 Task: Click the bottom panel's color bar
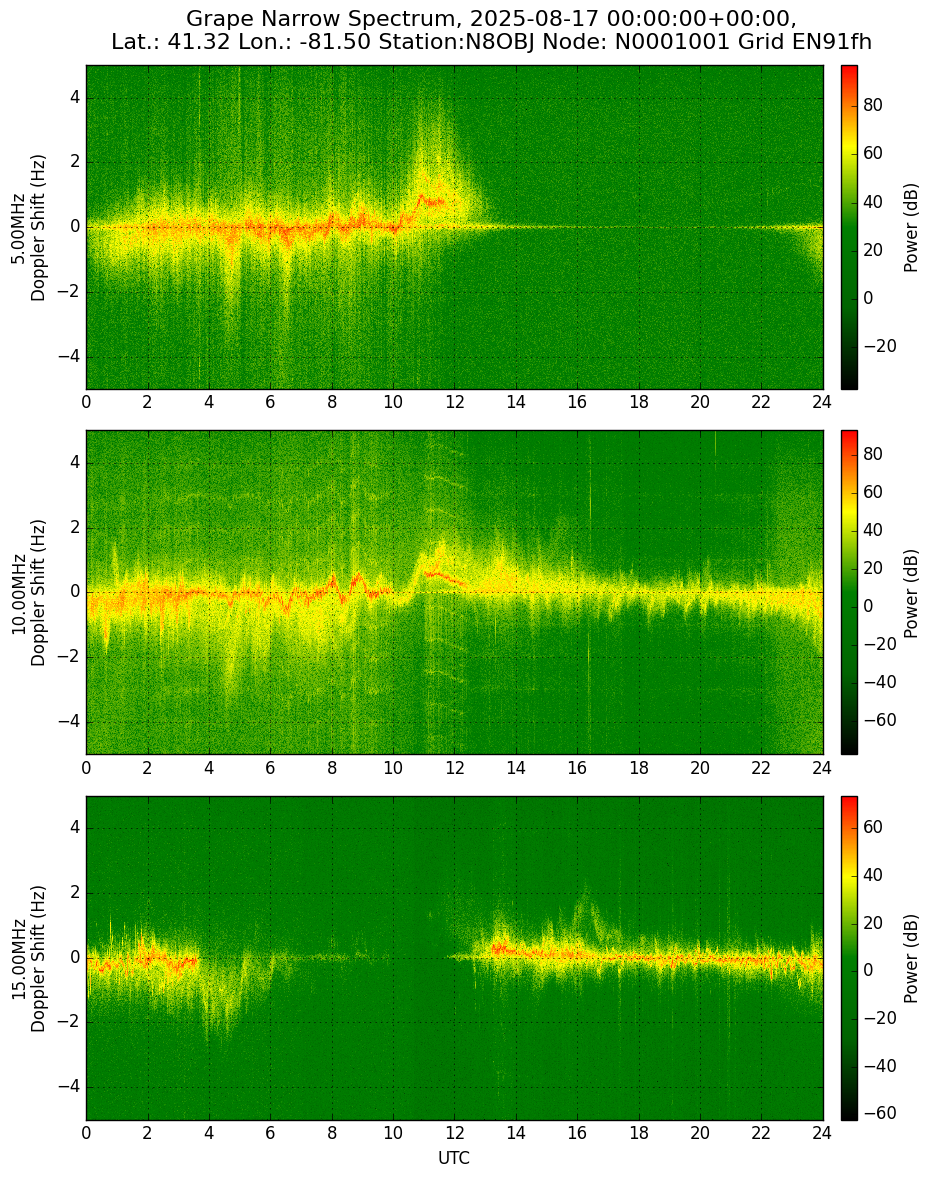tap(849, 958)
